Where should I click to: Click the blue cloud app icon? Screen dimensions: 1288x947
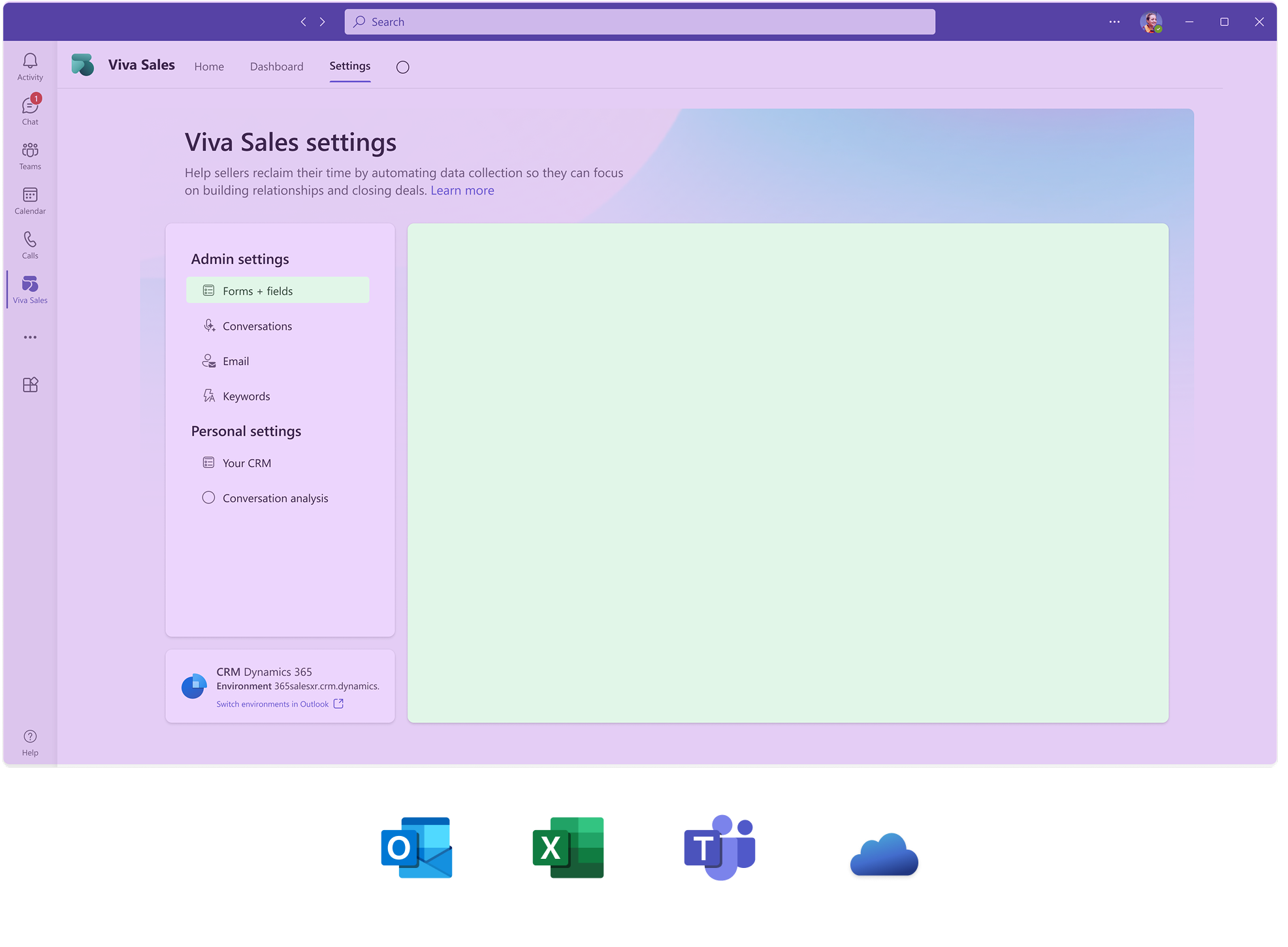click(884, 854)
